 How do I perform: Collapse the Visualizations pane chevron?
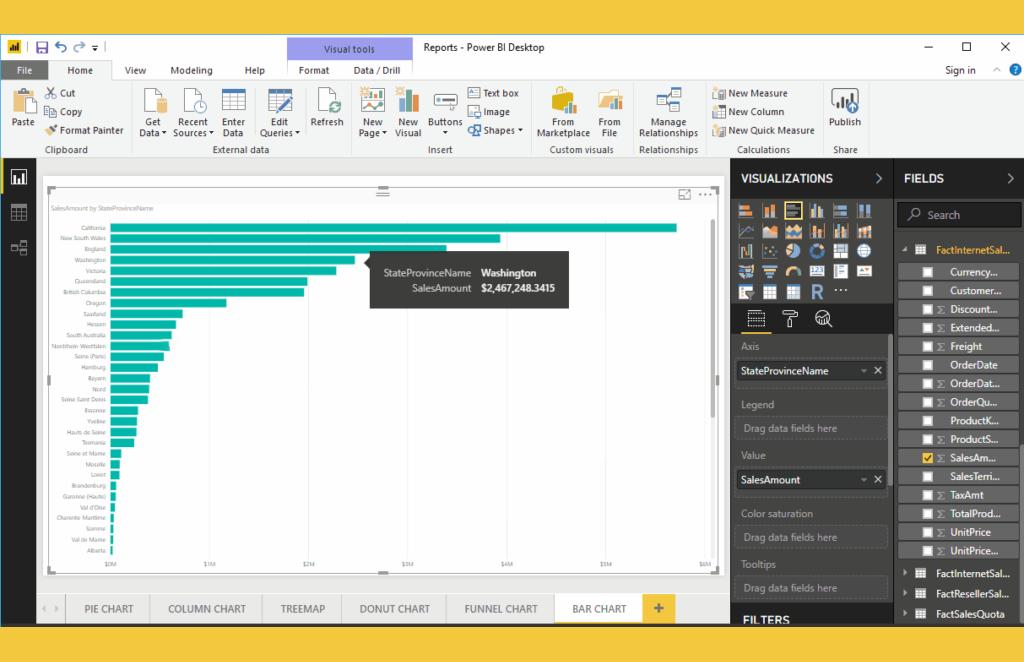878,178
